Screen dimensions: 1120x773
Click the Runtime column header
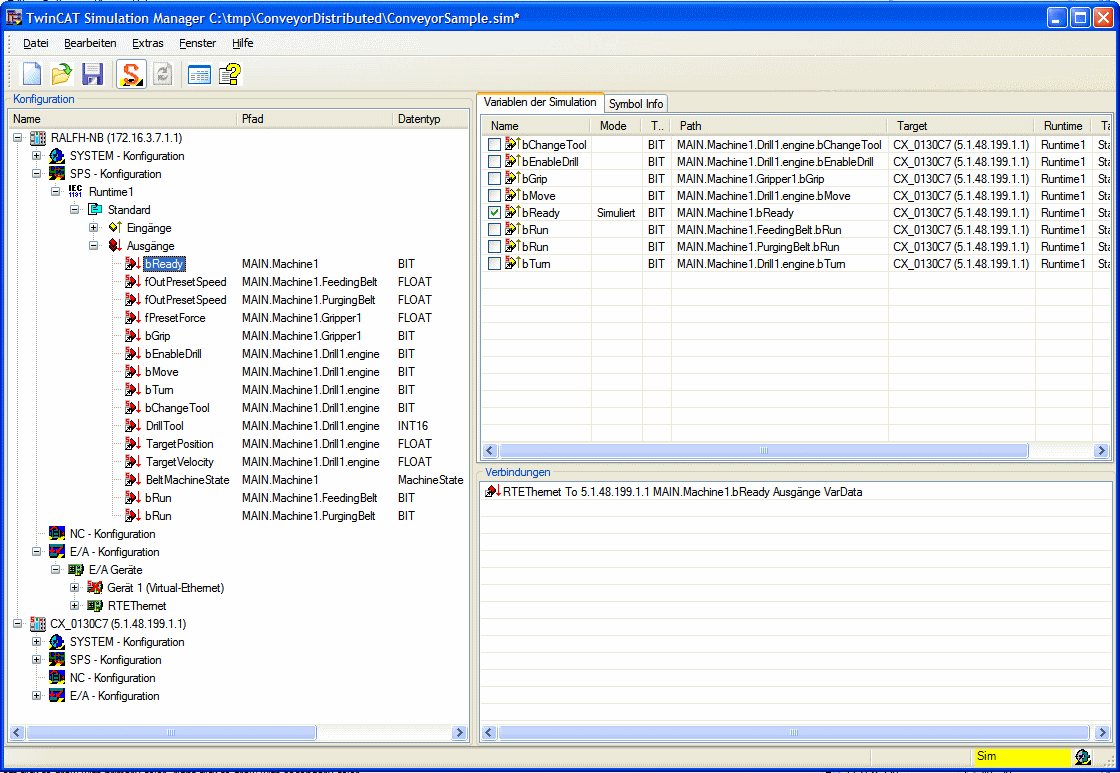[1064, 126]
